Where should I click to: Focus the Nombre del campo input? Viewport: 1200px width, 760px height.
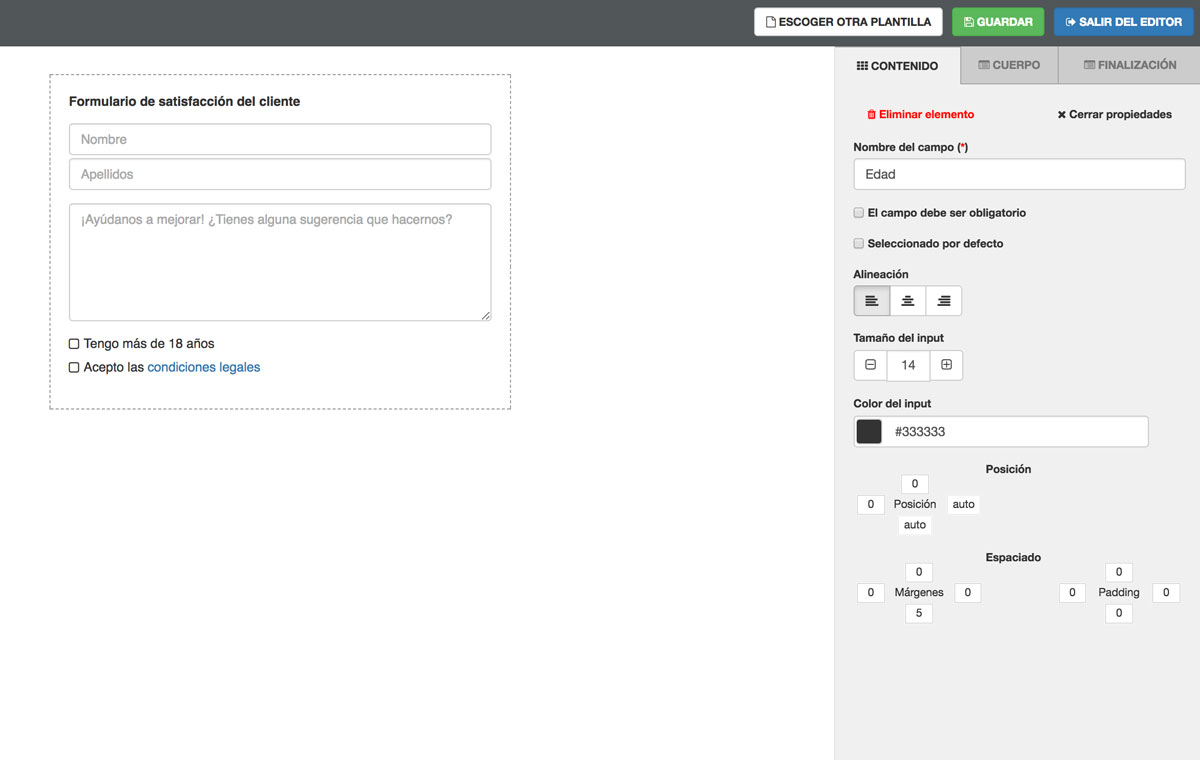tap(1019, 174)
